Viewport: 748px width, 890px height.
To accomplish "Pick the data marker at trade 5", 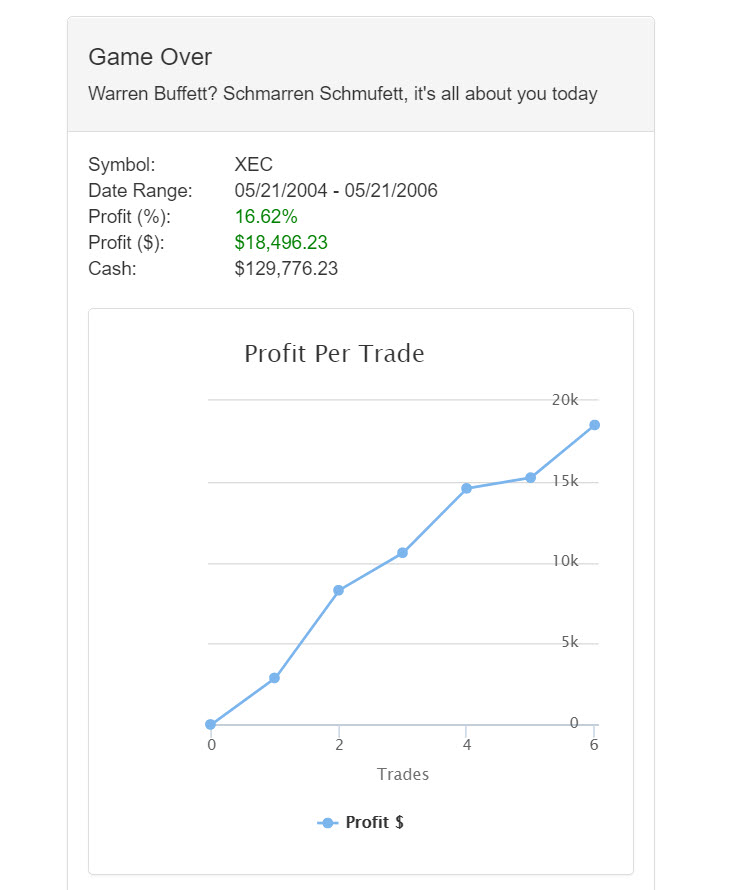I will 530,478.
